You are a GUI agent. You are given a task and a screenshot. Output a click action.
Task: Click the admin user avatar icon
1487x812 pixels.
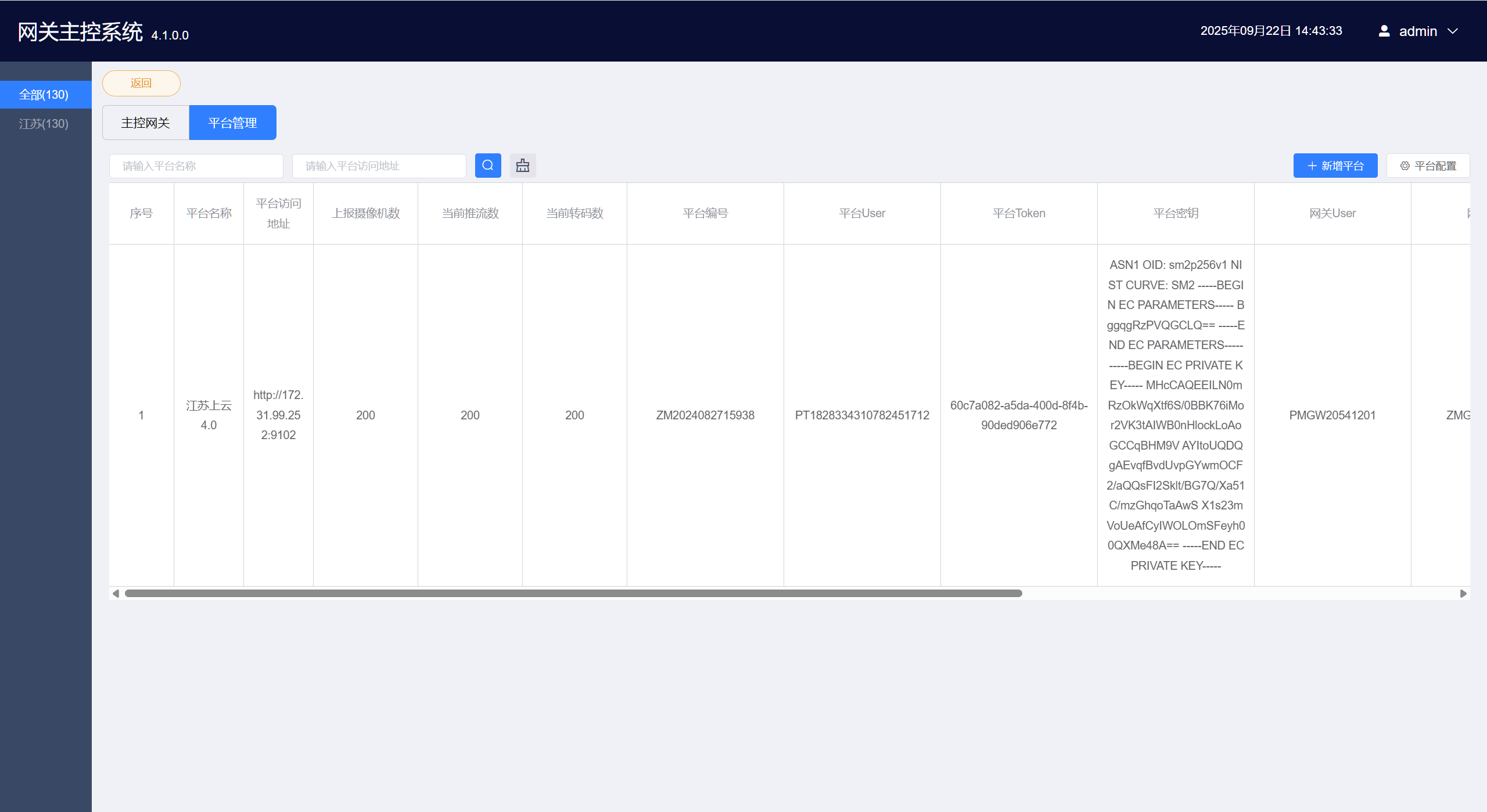click(x=1384, y=31)
